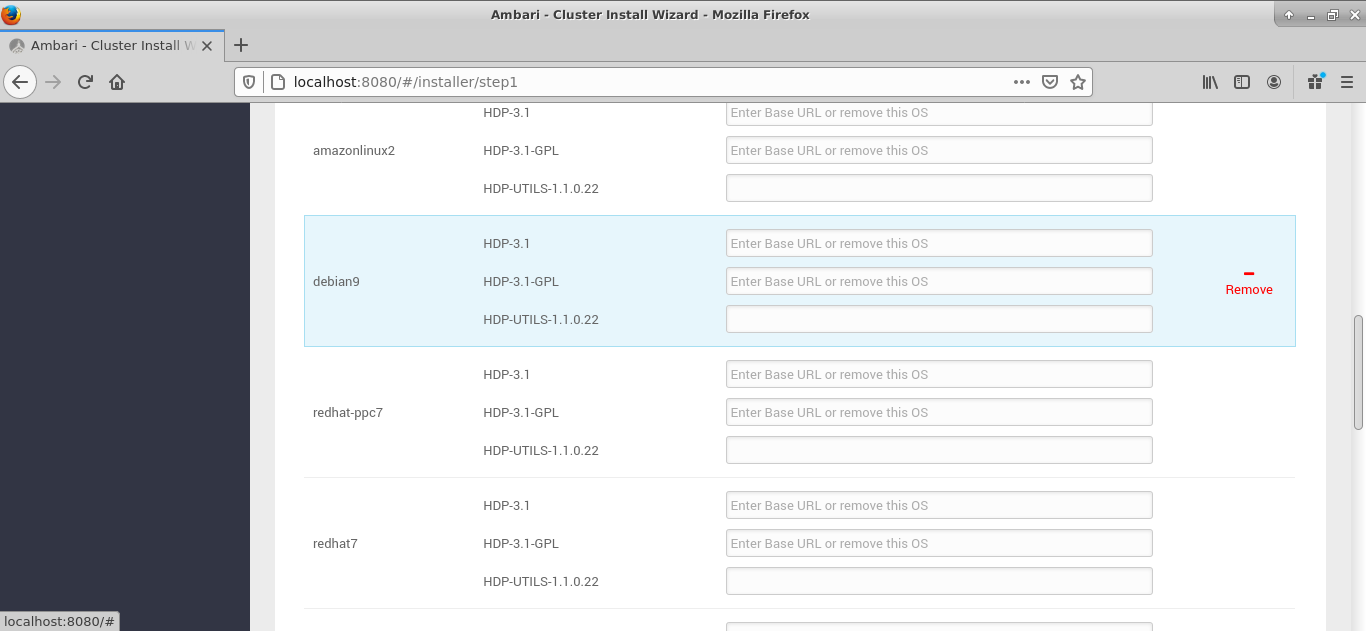
Task: Save page to Pocket
Action: coord(1050,82)
